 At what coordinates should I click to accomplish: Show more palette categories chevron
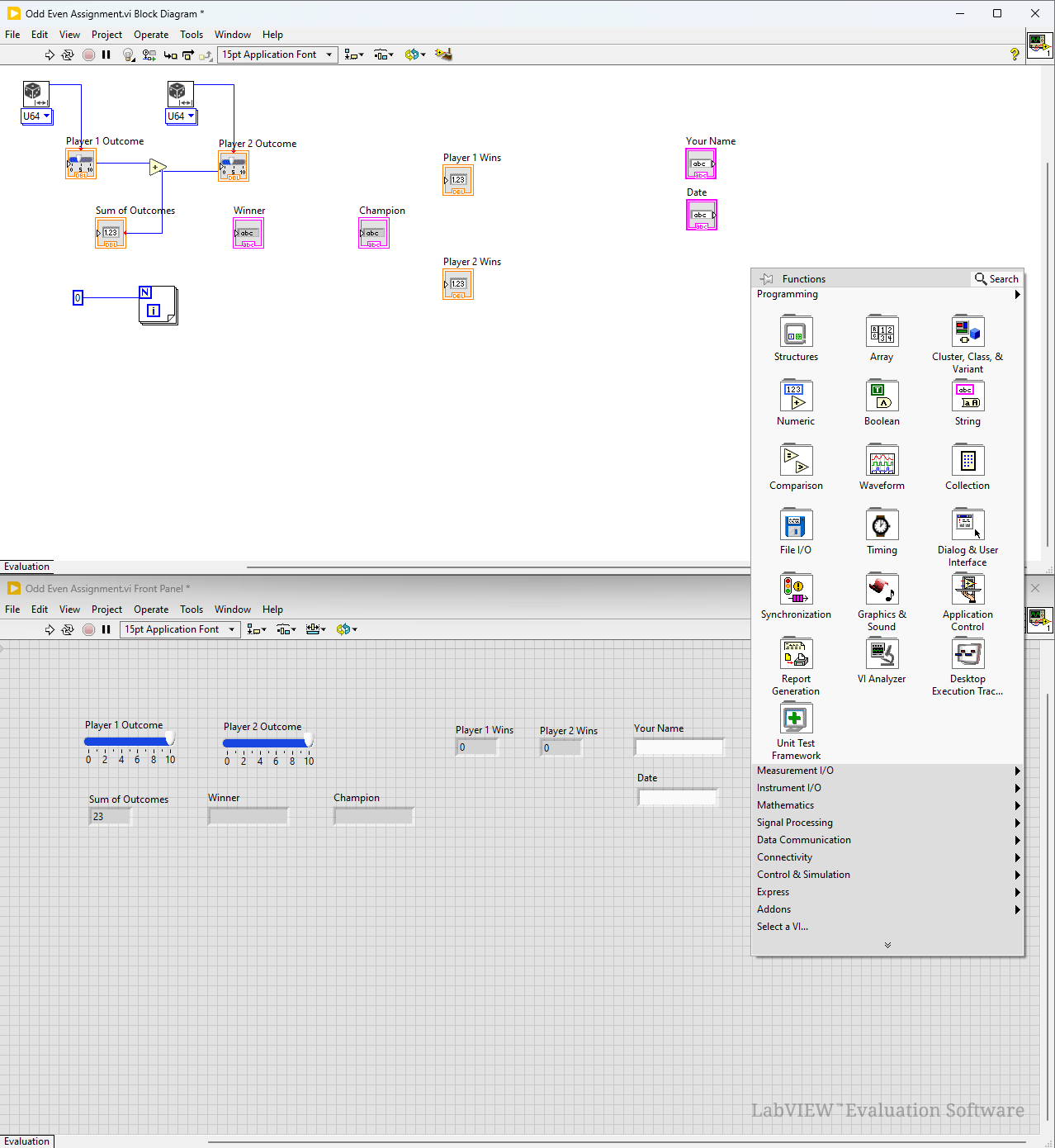[887, 945]
